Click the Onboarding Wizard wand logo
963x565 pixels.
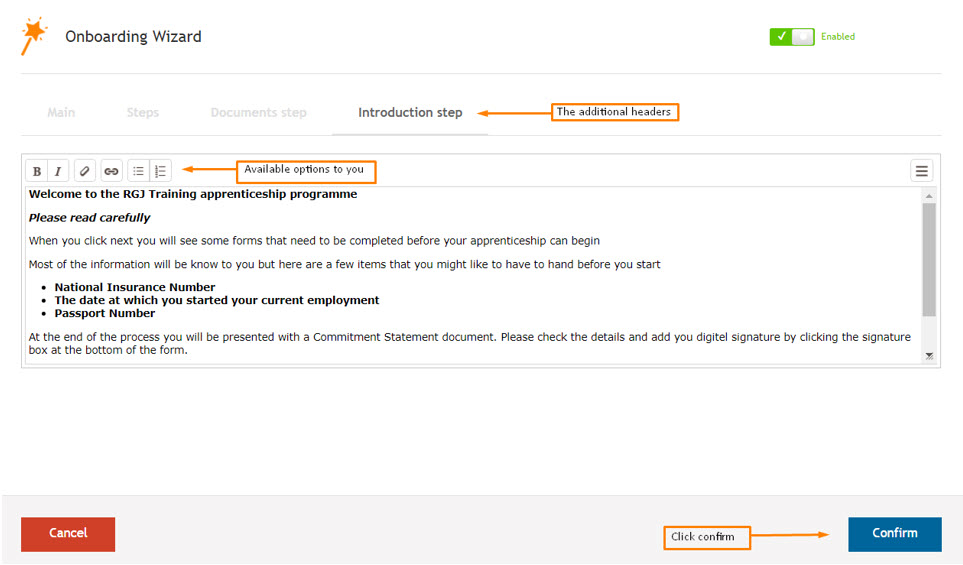34,36
